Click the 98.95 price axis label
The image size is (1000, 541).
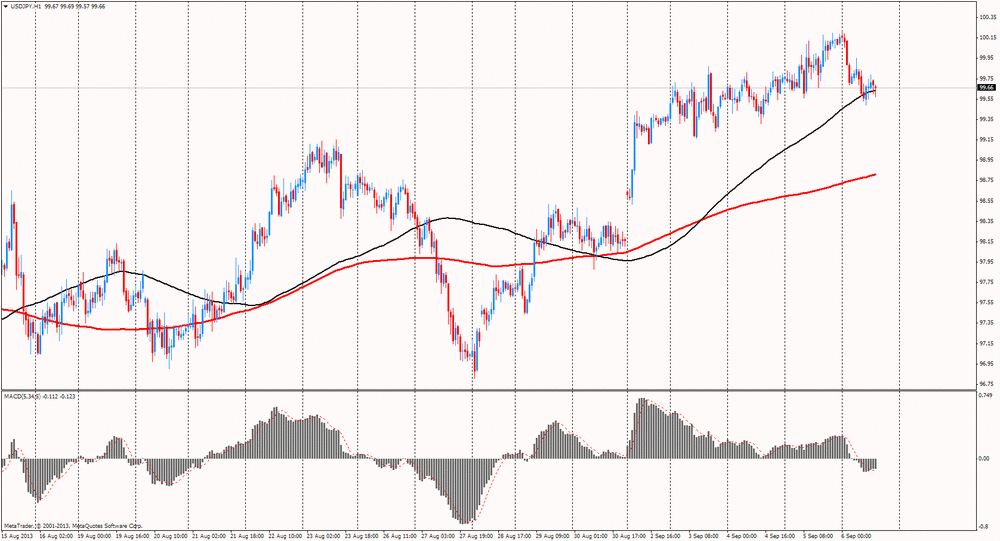pyautogui.click(x=986, y=159)
